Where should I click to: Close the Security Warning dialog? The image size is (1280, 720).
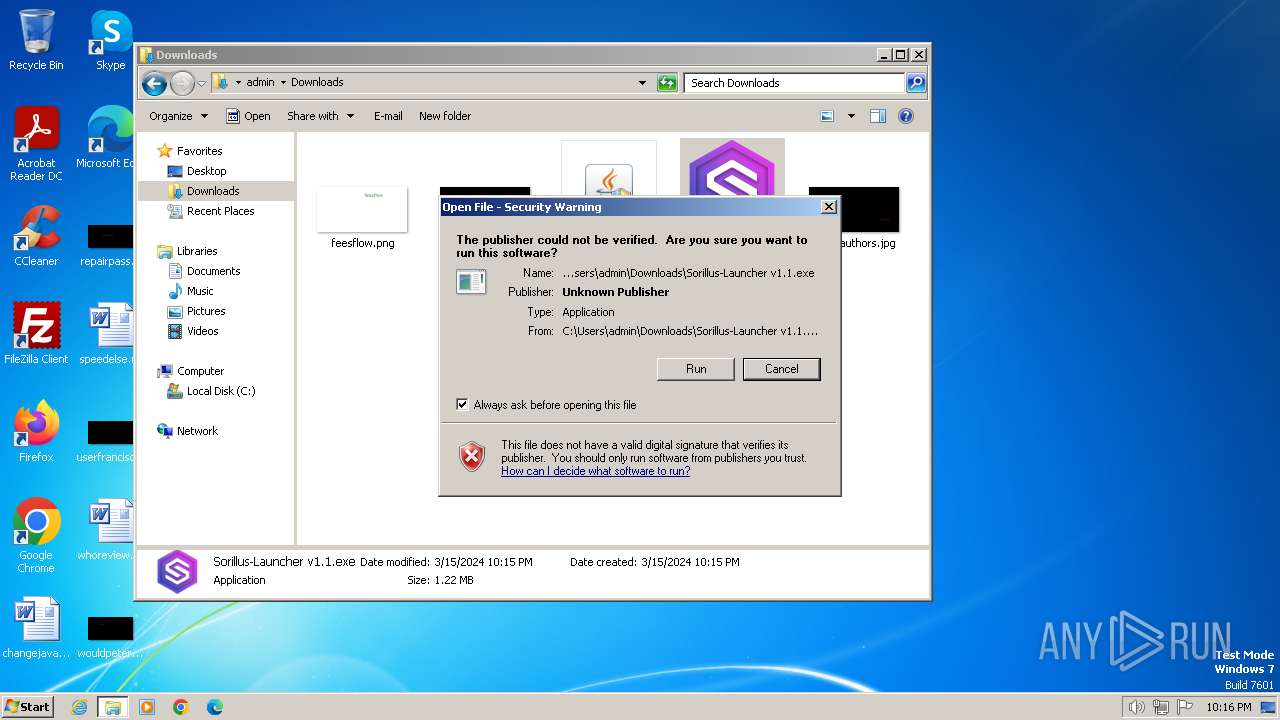point(828,207)
